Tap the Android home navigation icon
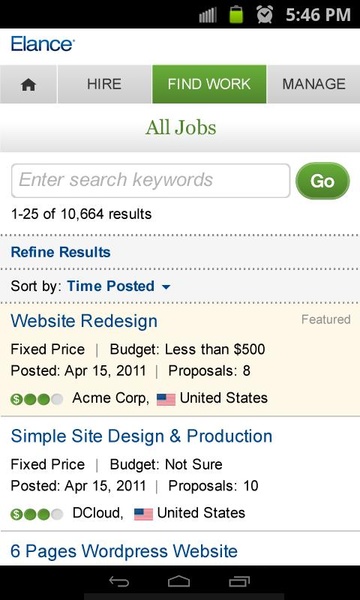Screen dimensions: 360x600 pos(179,582)
